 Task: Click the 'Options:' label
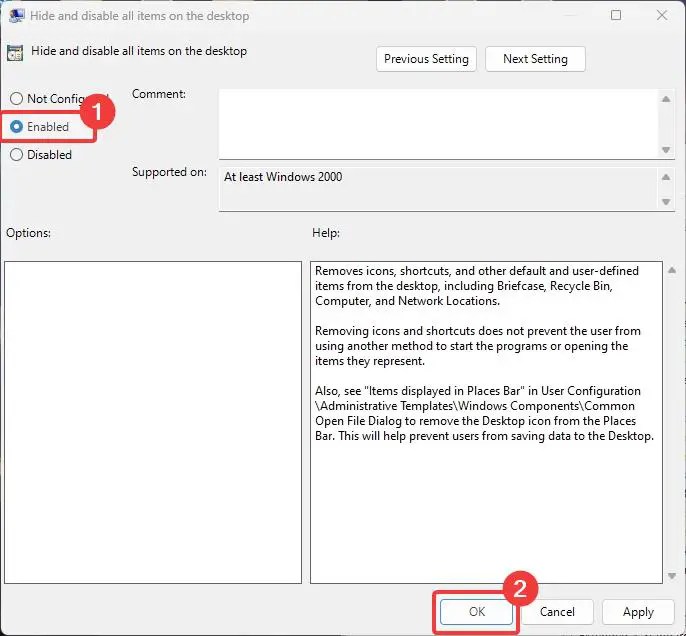pos(28,233)
